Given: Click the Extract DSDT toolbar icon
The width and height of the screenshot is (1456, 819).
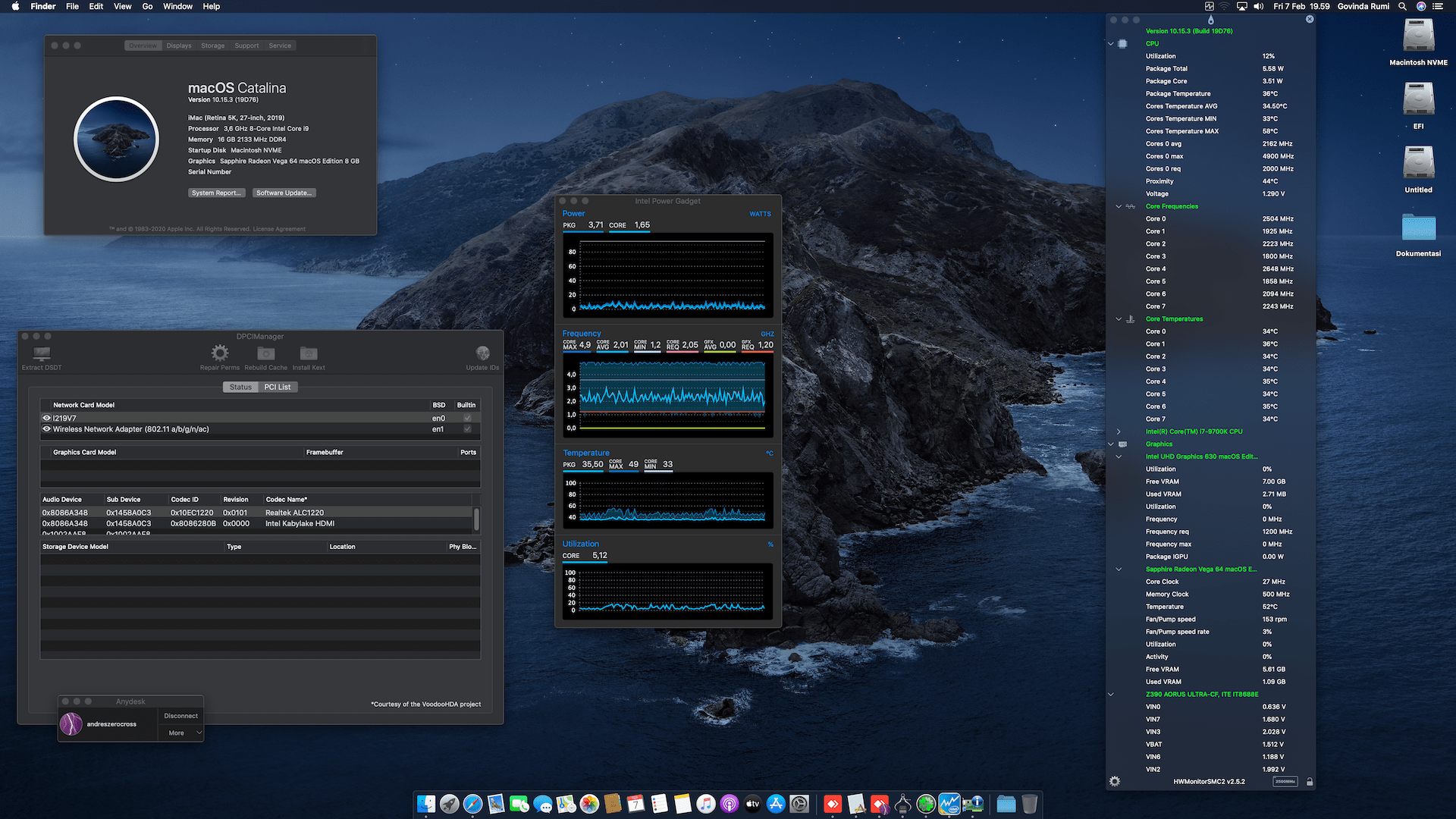Looking at the screenshot, I should [x=42, y=354].
